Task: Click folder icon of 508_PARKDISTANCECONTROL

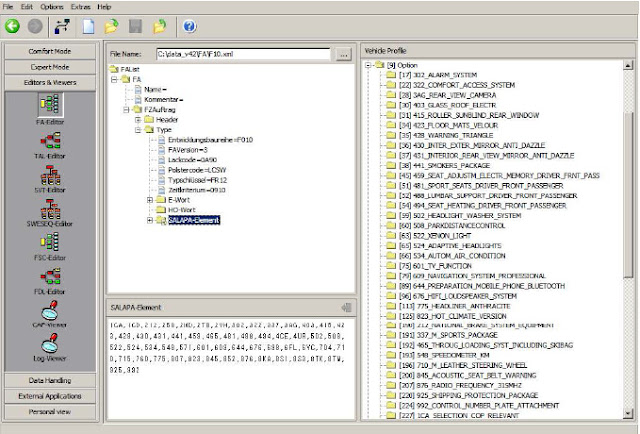Action: click(391, 225)
